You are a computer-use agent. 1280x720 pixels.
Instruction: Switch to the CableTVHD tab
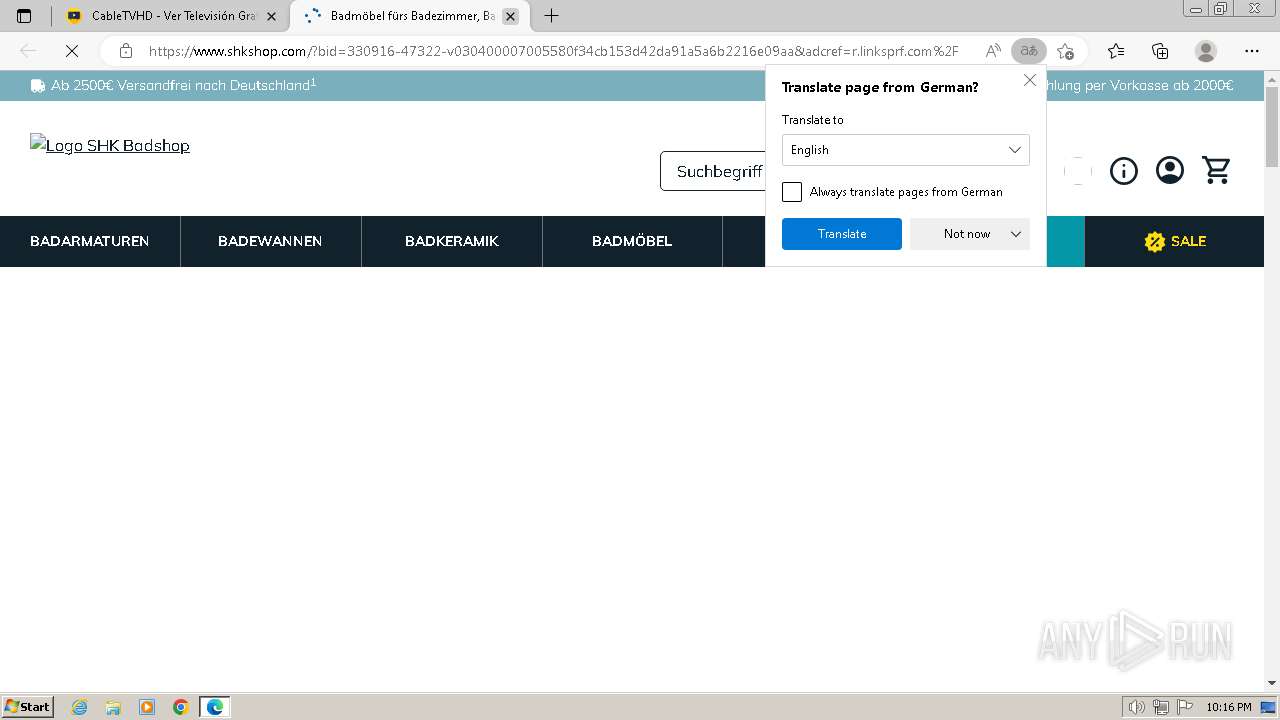(x=171, y=16)
